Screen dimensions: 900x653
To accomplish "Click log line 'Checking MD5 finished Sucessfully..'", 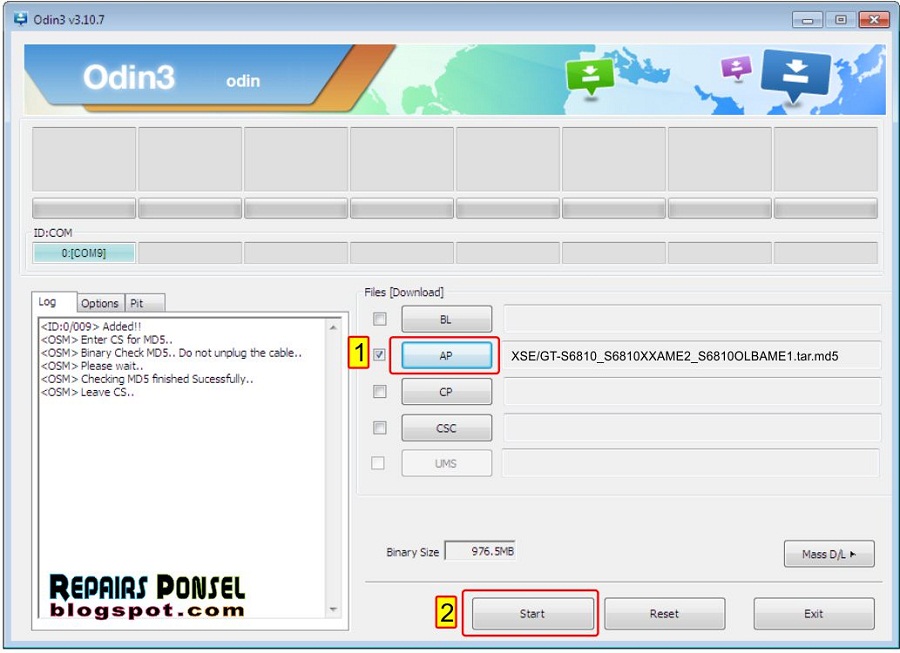I will [167, 379].
